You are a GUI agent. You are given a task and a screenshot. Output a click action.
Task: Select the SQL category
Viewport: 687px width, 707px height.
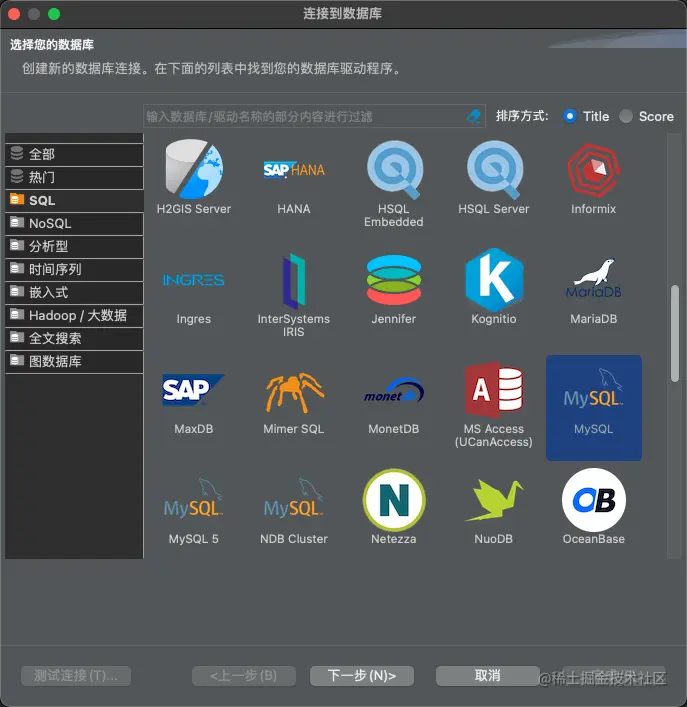point(74,200)
